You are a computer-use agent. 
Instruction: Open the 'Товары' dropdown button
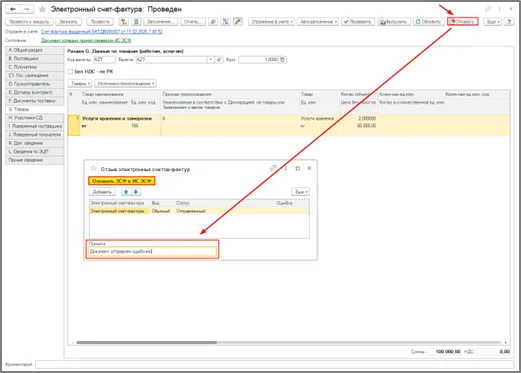pyautogui.click(x=80, y=83)
